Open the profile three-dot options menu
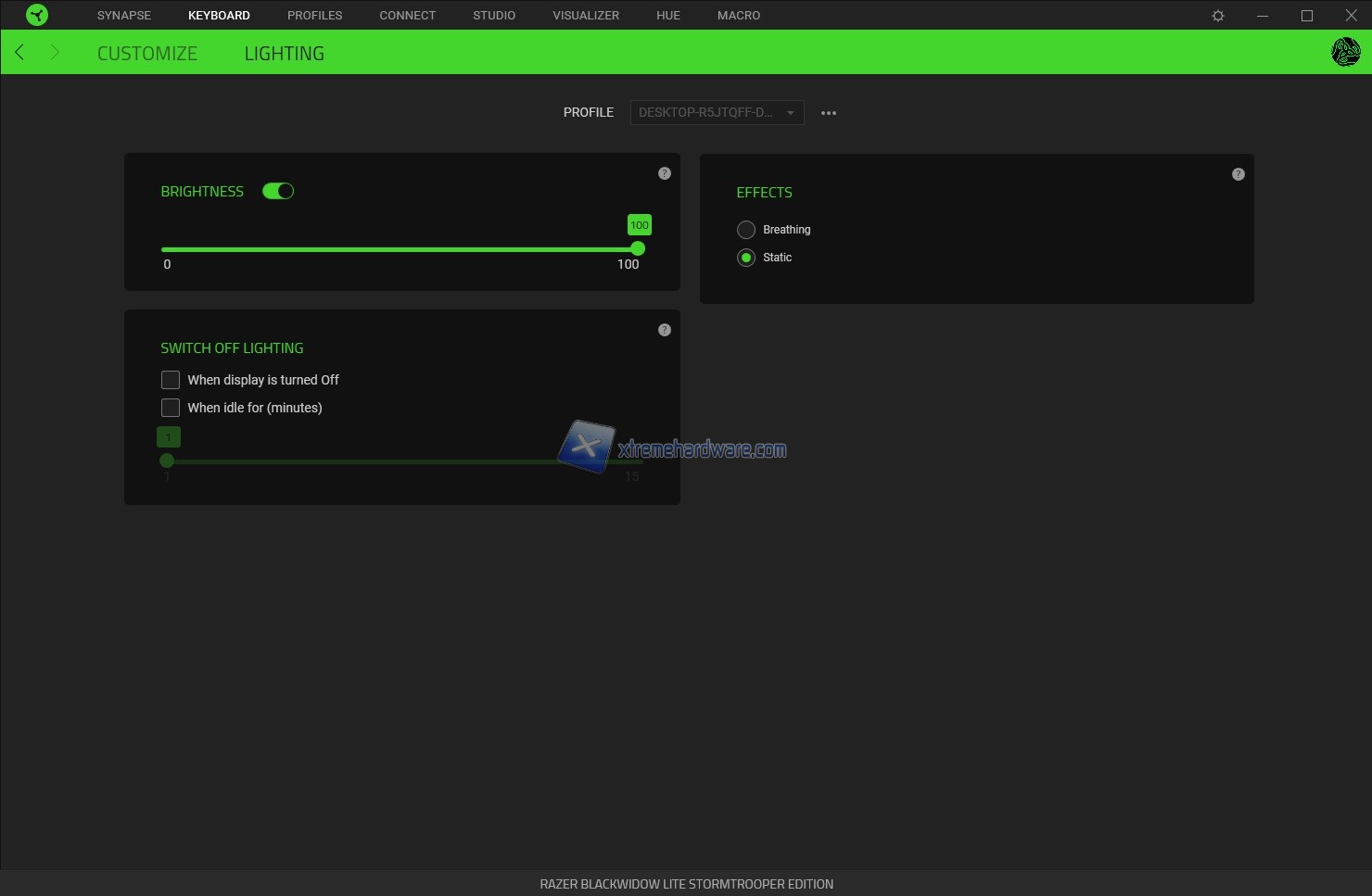Viewport: 1372px width, 896px height. [x=829, y=113]
